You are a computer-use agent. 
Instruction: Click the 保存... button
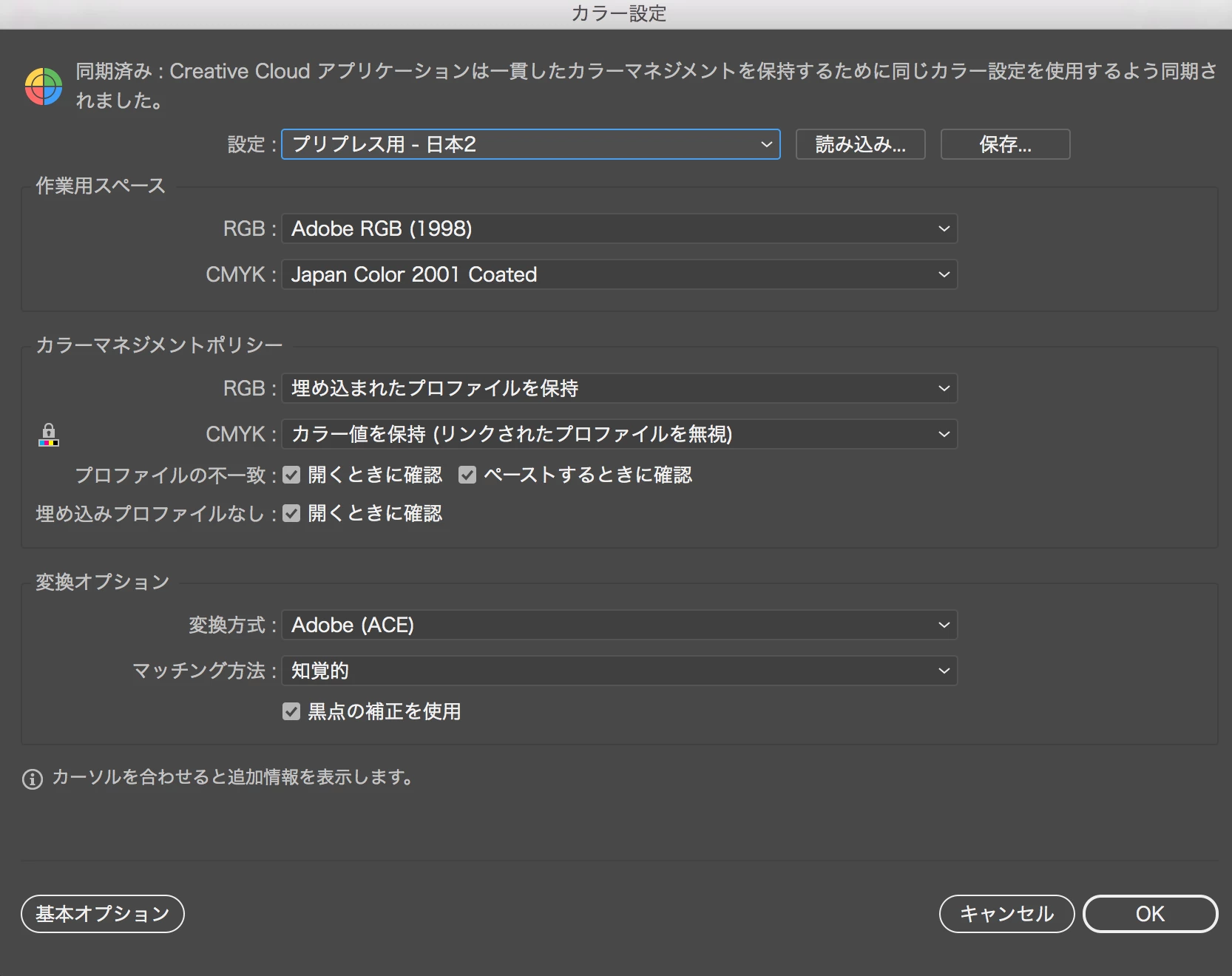[1005, 144]
